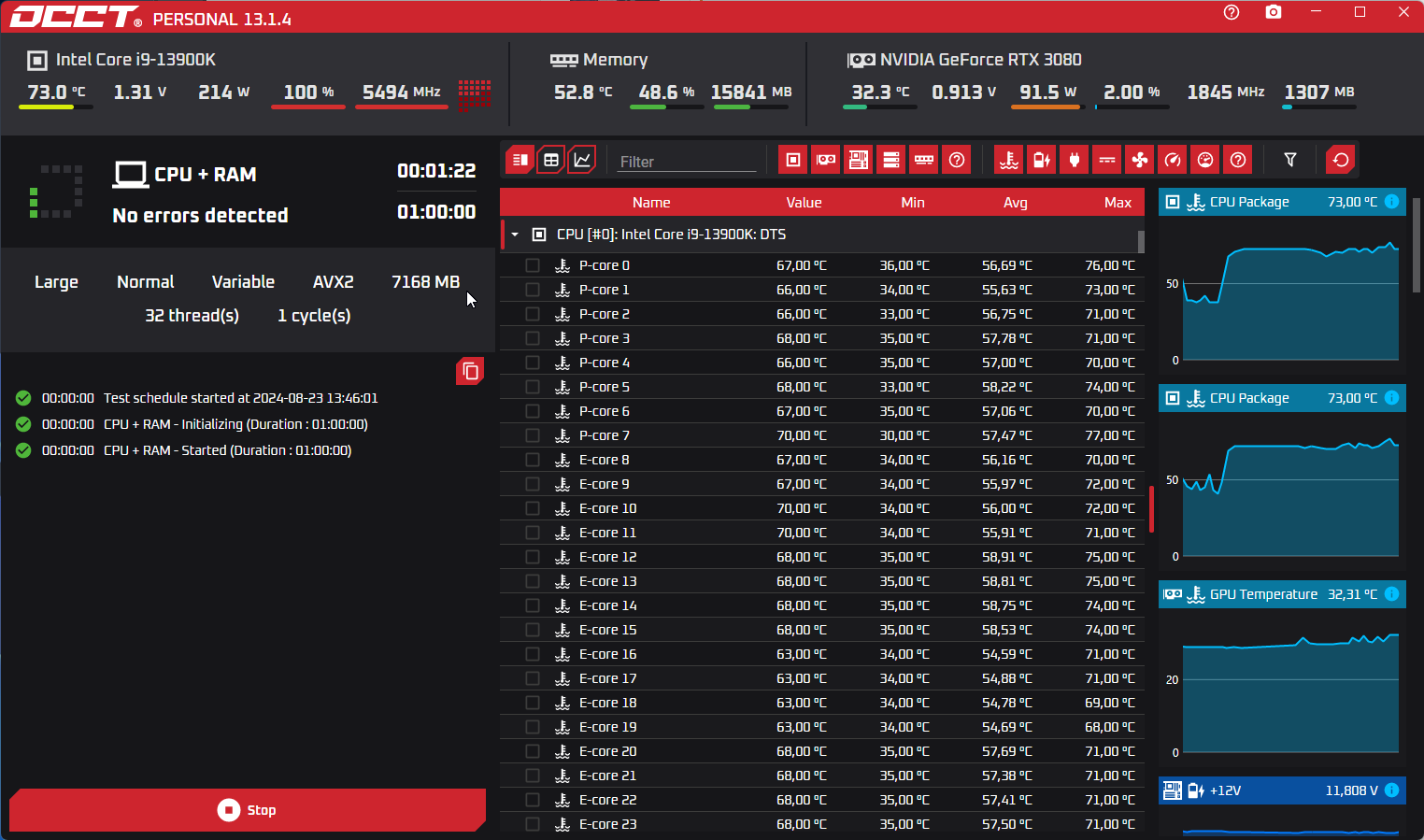
Task: Toggle the current dashed-line filter icon
Action: click(1107, 160)
